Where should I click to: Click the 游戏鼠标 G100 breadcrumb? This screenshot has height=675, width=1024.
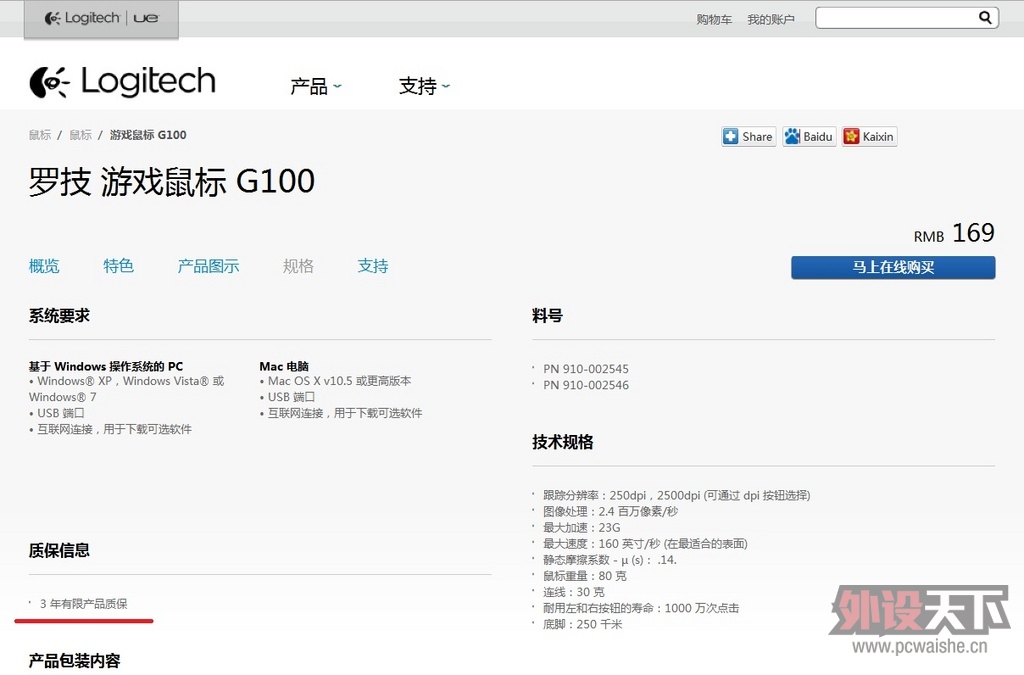tap(148, 134)
